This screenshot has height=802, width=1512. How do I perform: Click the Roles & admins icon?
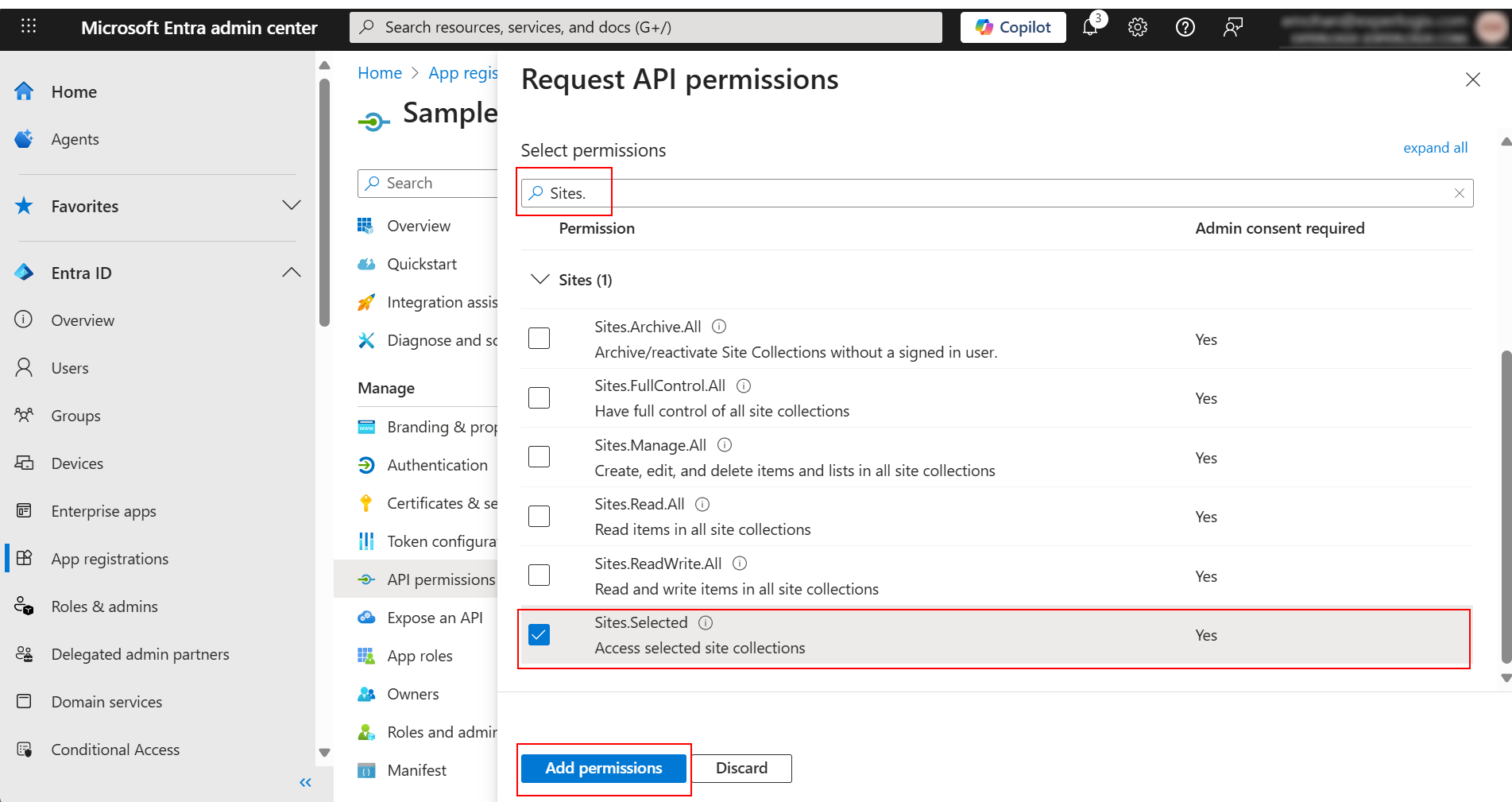(24, 606)
